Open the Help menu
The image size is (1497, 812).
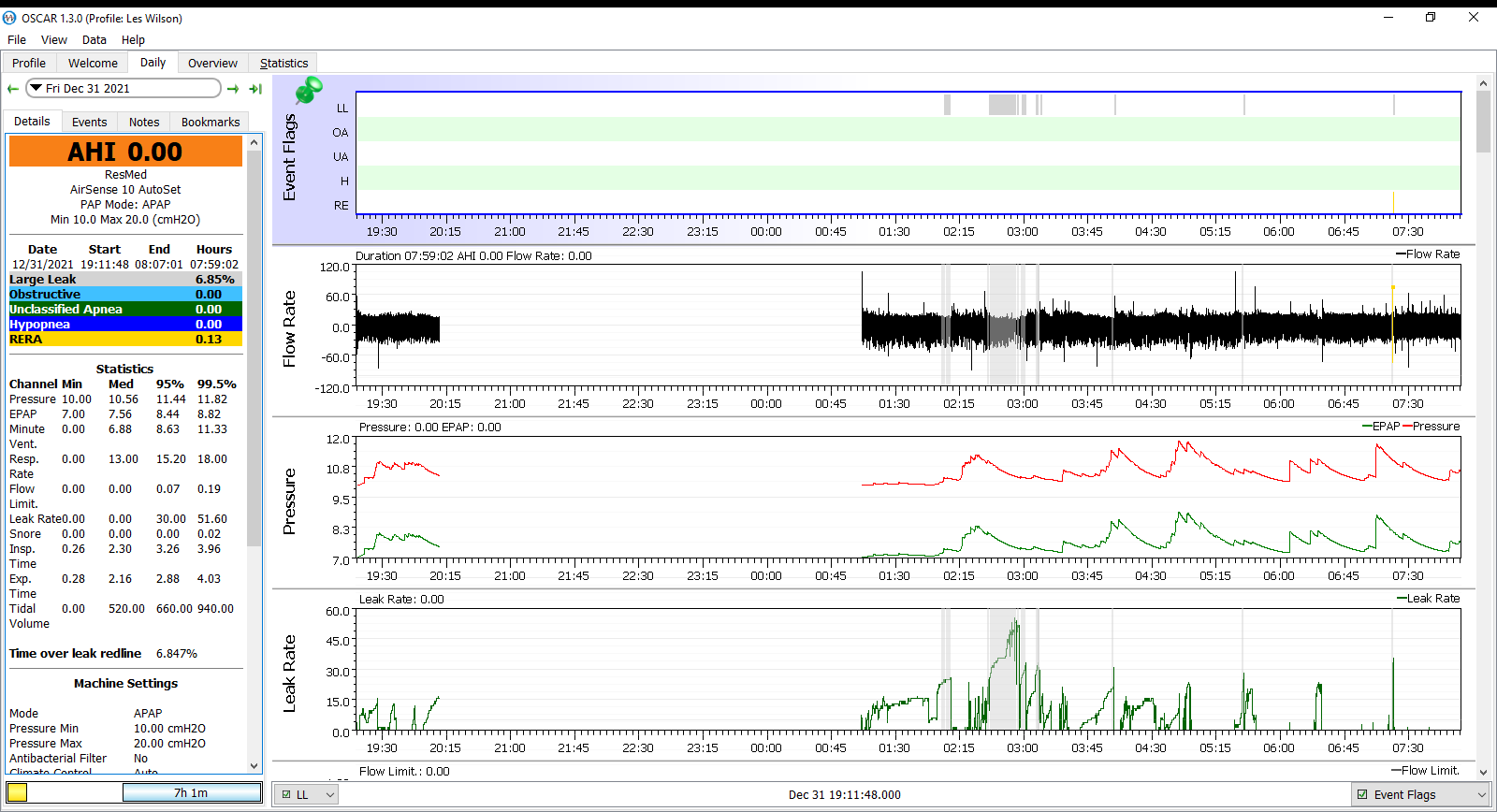(133, 39)
